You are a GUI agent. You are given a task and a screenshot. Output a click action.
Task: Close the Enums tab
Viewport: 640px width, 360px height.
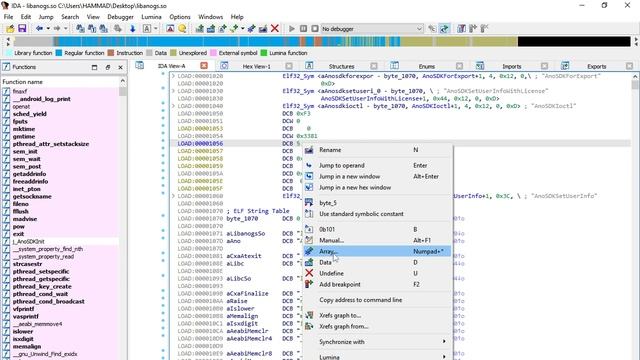coord(459,66)
